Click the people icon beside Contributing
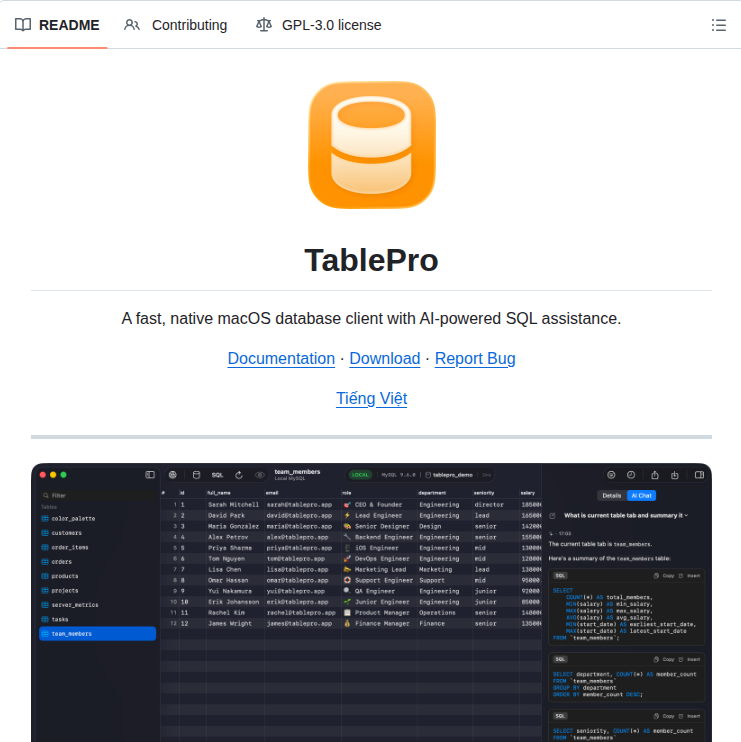 coord(132,25)
